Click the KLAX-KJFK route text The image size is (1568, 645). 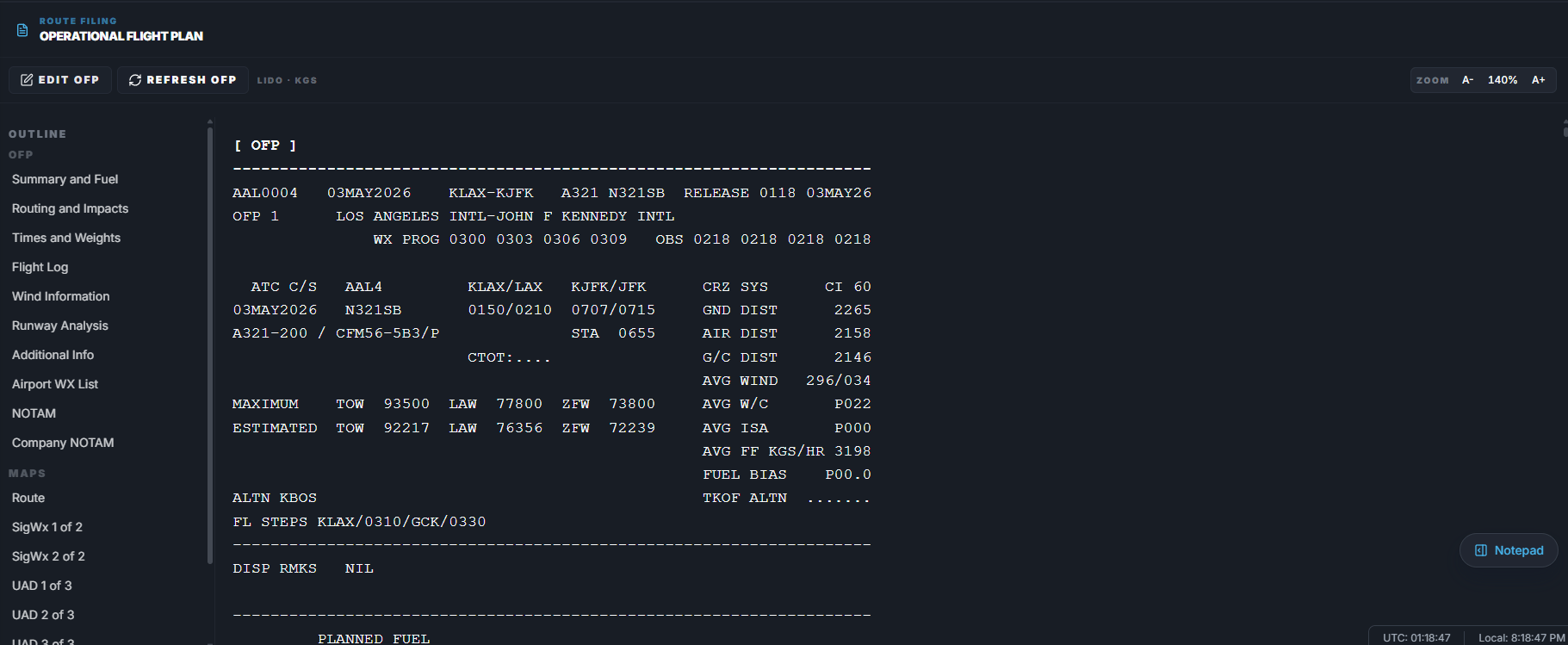tap(491, 193)
